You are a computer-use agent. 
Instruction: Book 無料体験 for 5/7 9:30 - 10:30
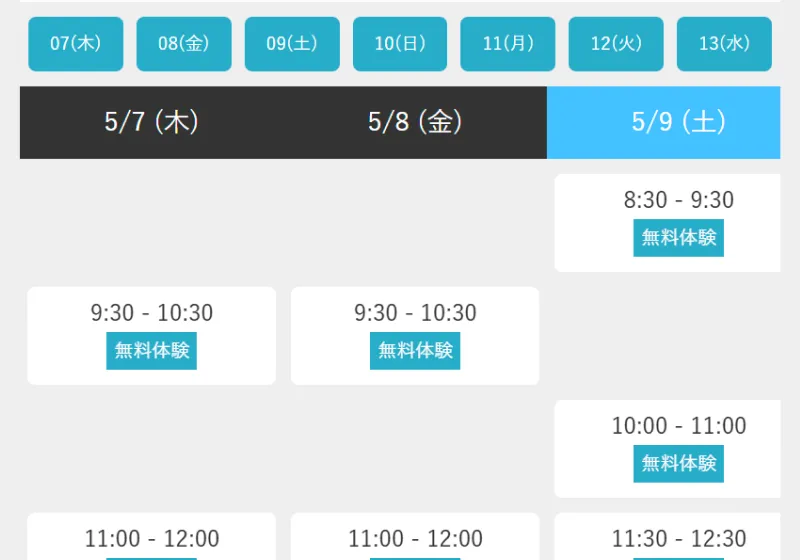(x=152, y=351)
